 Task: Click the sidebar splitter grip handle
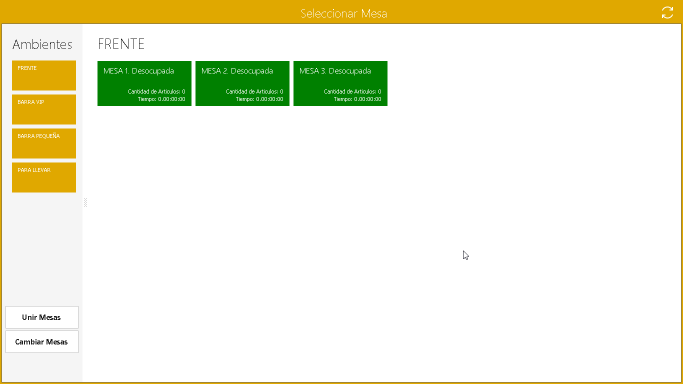[85, 202]
